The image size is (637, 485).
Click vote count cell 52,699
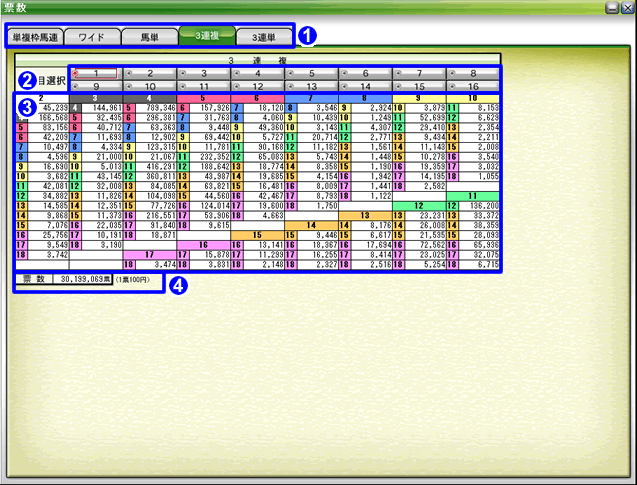coord(425,117)
